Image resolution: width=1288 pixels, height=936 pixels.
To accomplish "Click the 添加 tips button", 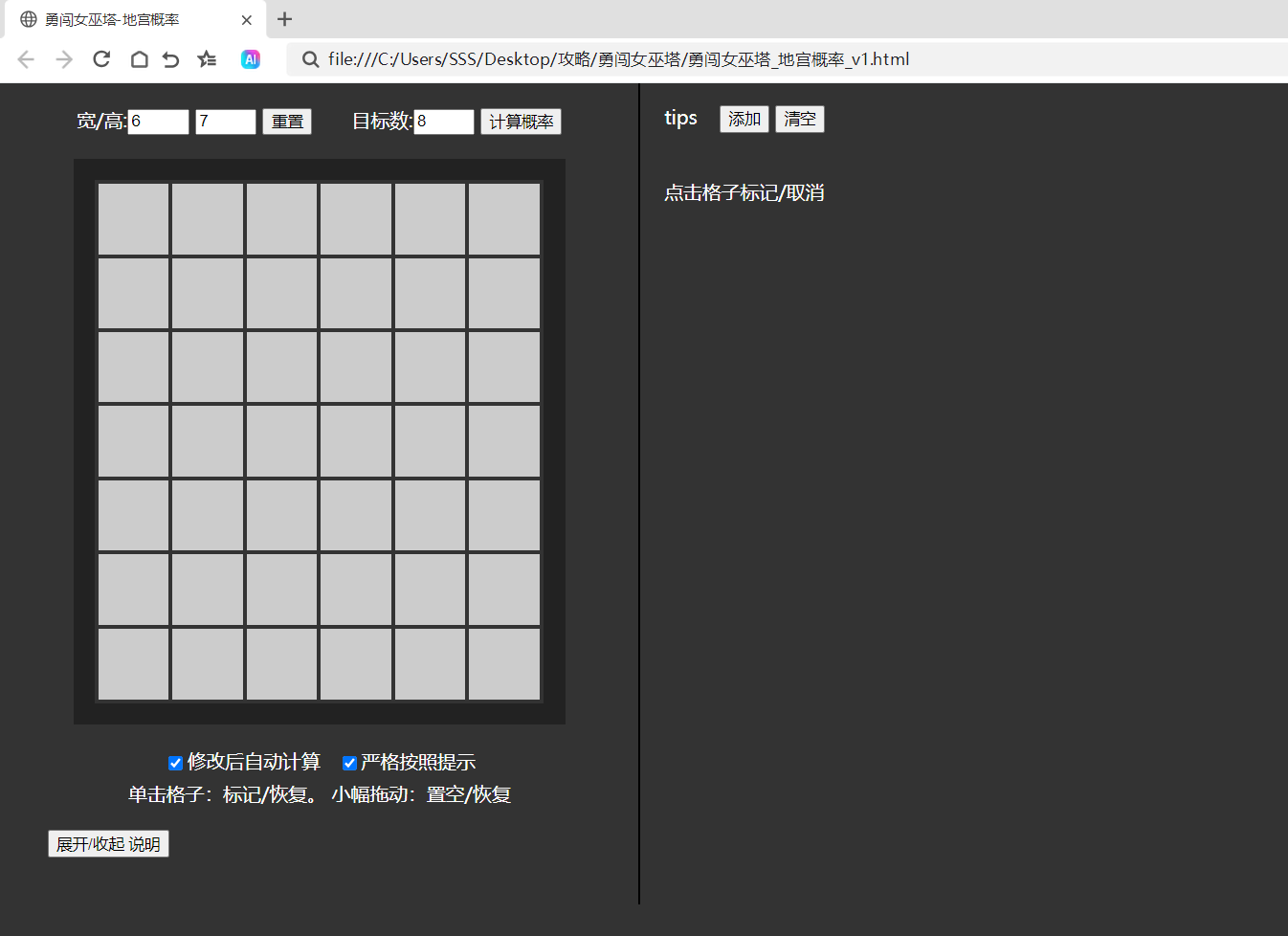I will (744, 119).
